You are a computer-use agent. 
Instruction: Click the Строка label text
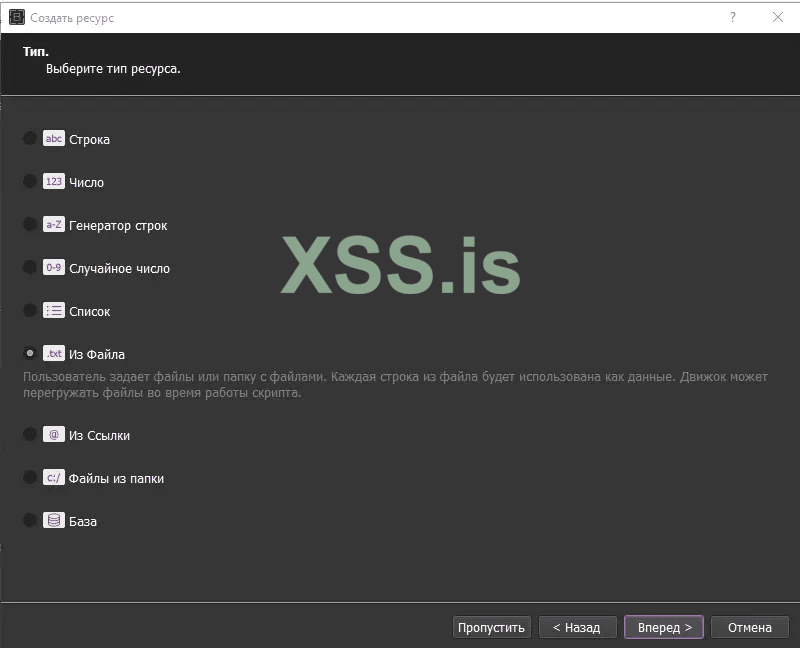pyautogui.click(x=89, y=139)
